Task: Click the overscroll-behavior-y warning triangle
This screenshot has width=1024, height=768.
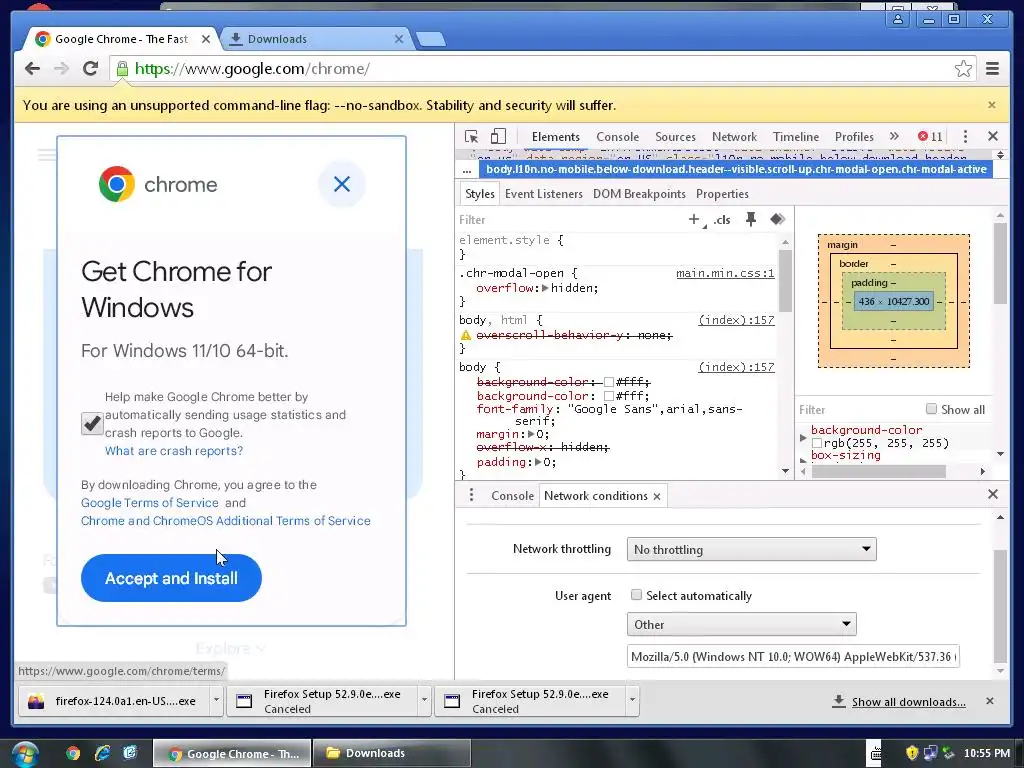Action: [x=466, y=335]
